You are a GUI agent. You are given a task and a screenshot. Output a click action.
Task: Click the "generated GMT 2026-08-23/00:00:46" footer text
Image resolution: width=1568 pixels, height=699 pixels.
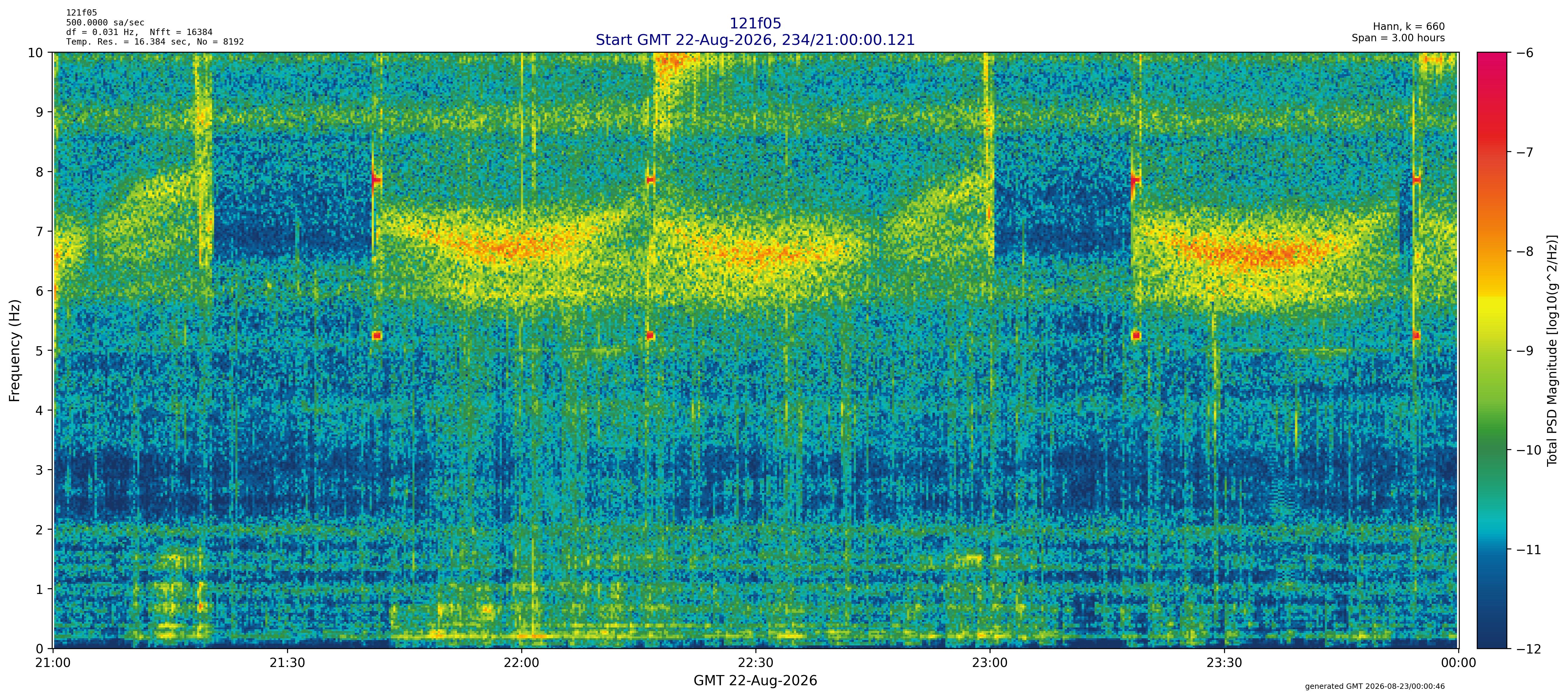coord(1375,686)
